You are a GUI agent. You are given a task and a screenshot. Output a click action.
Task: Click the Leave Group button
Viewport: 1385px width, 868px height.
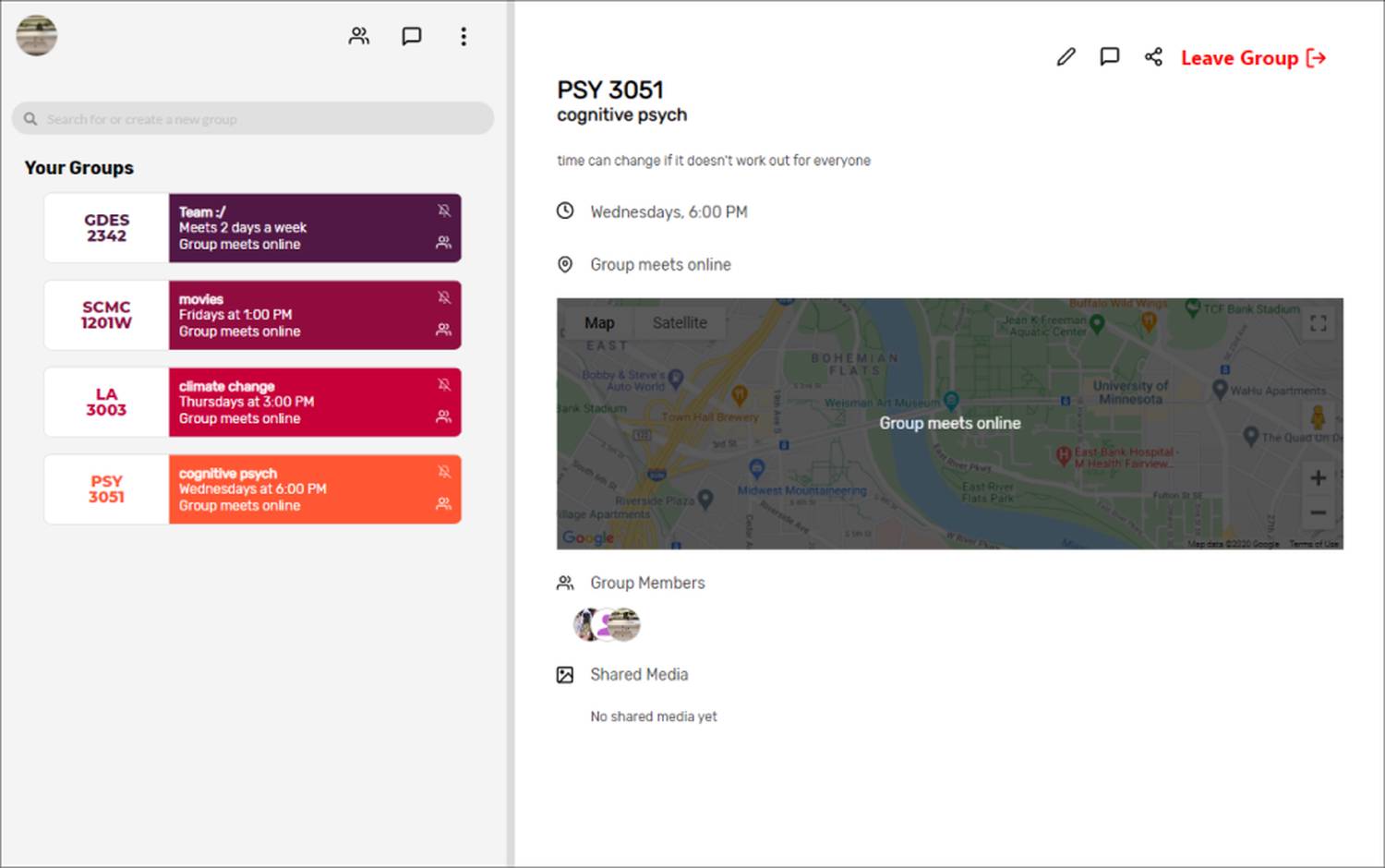tap(1253, 58)
